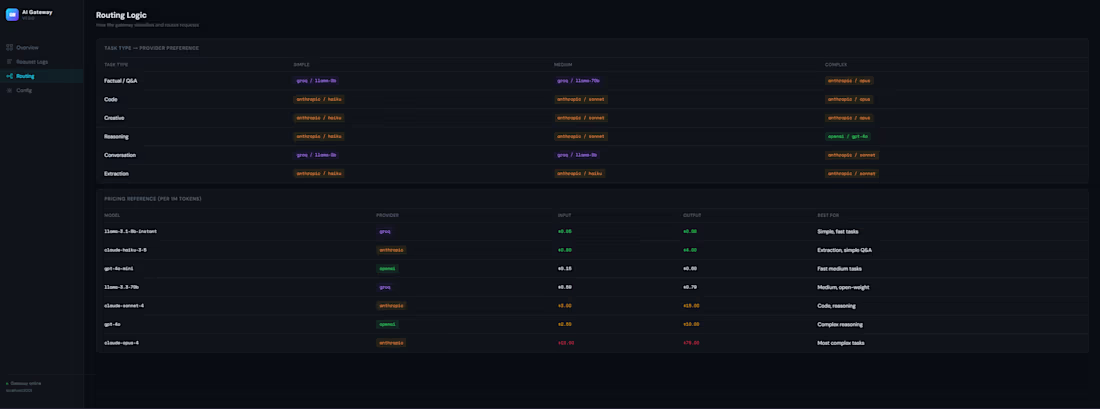Click the anthropic provider badge for claude-opus-4
The image size is (1100, 409).
[391, 343]
